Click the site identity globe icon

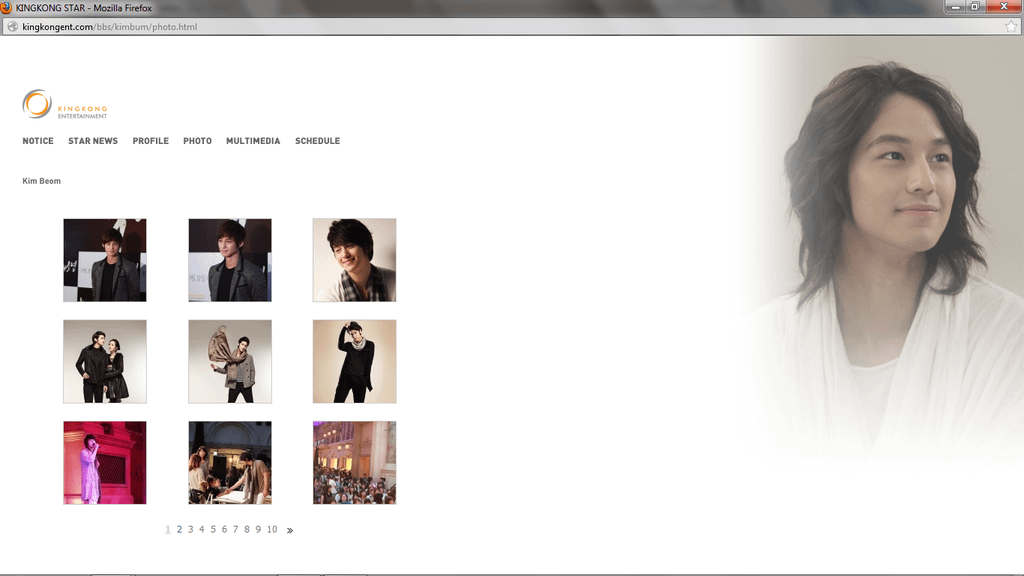(x=12, y=27)
